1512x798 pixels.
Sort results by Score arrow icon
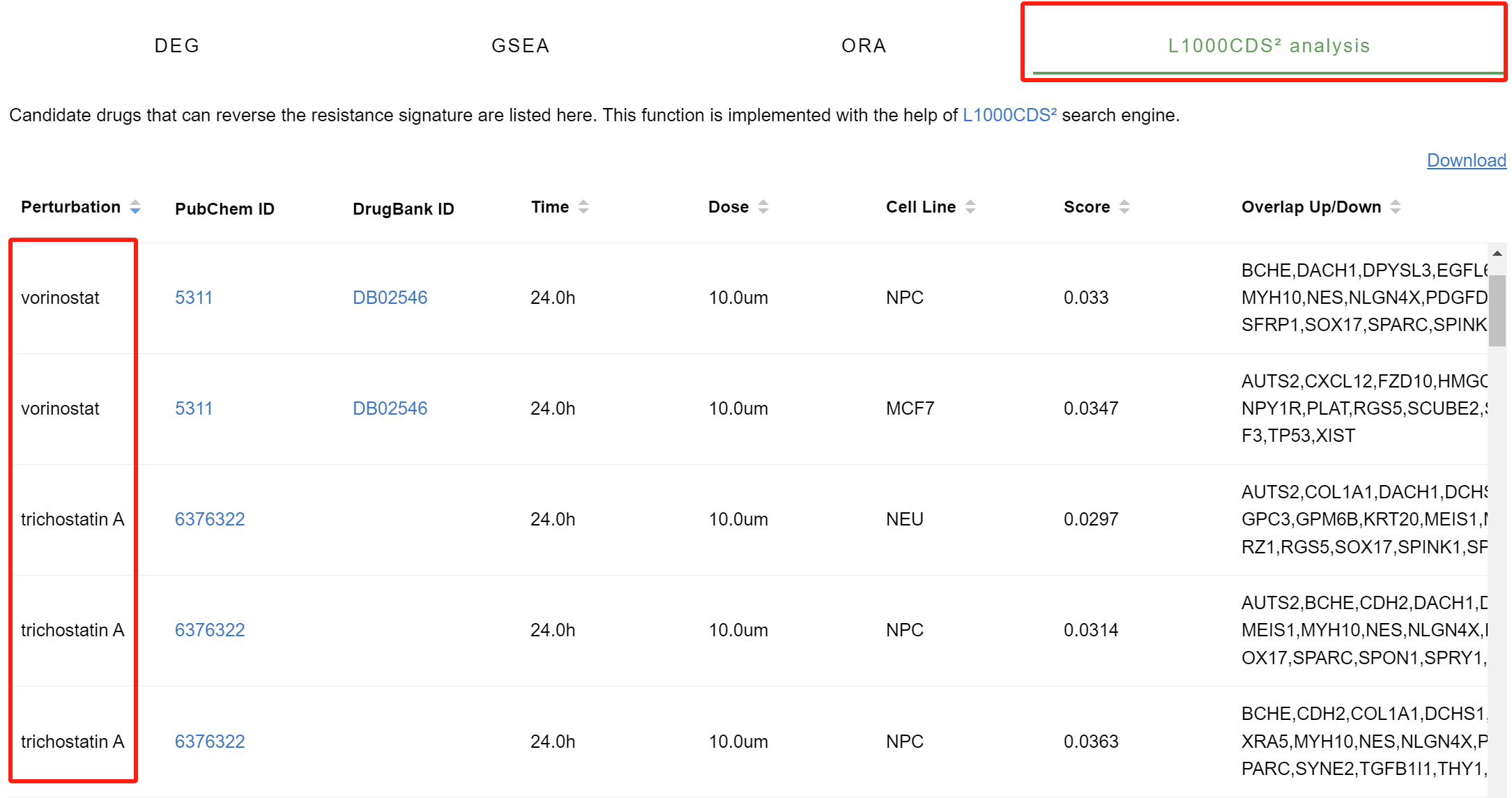(x=1124, y=207)
